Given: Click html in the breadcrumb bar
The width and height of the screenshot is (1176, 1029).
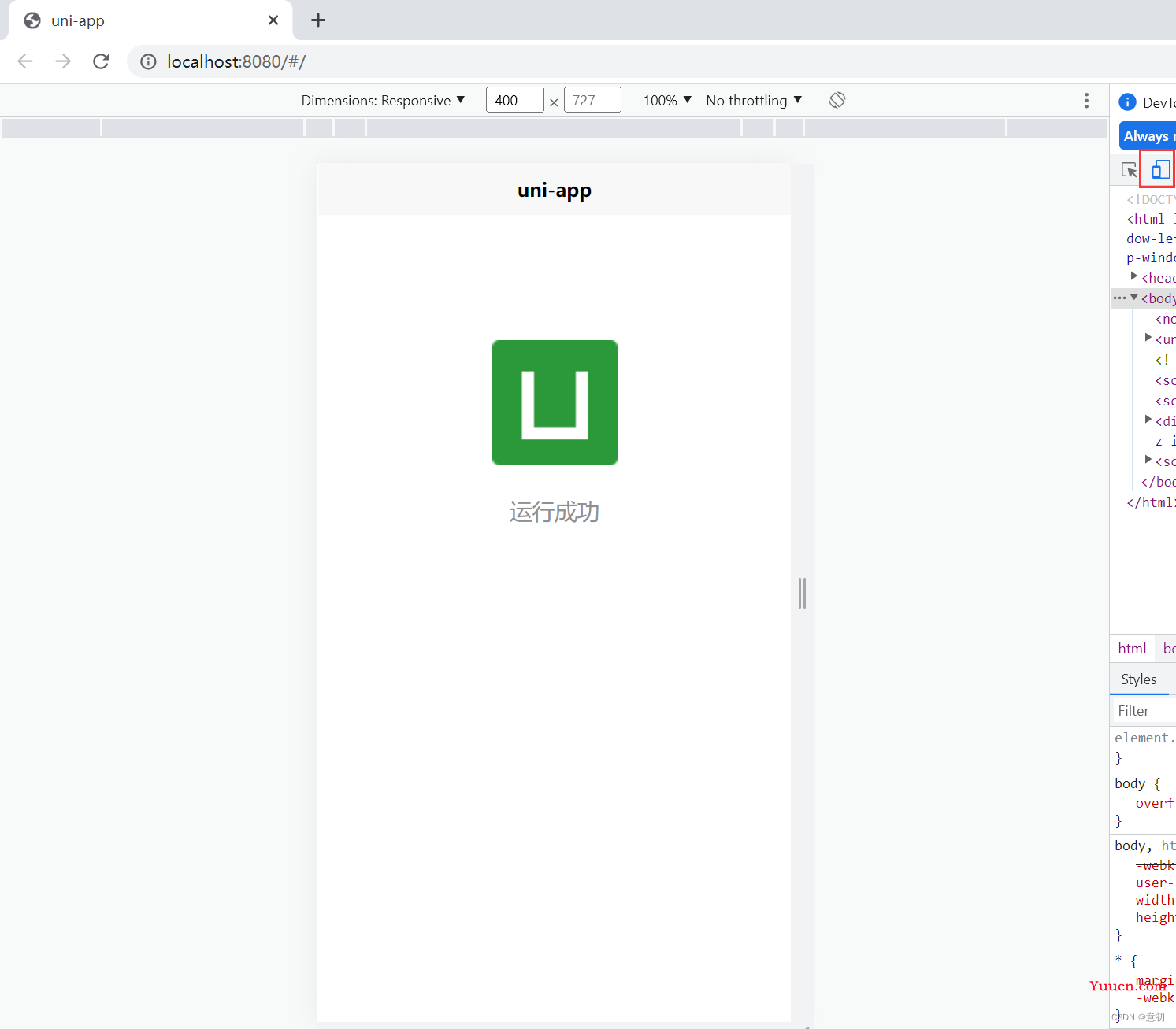Looking at the screenshot, I should (x=1132, y=649).
